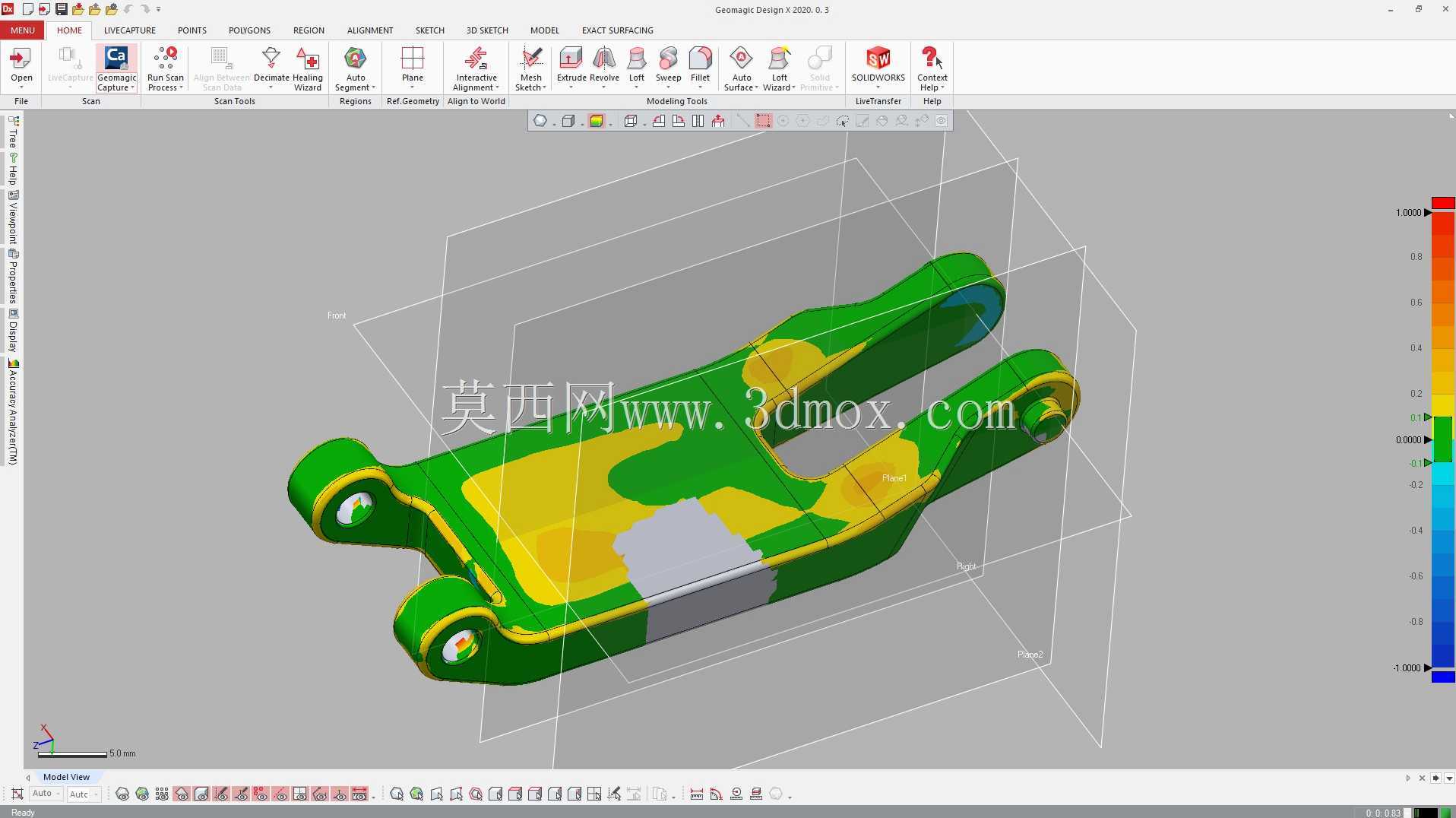The image size is (1456, 818).
Task: Create a reference Plane
Action: click(x=412, y=68)
